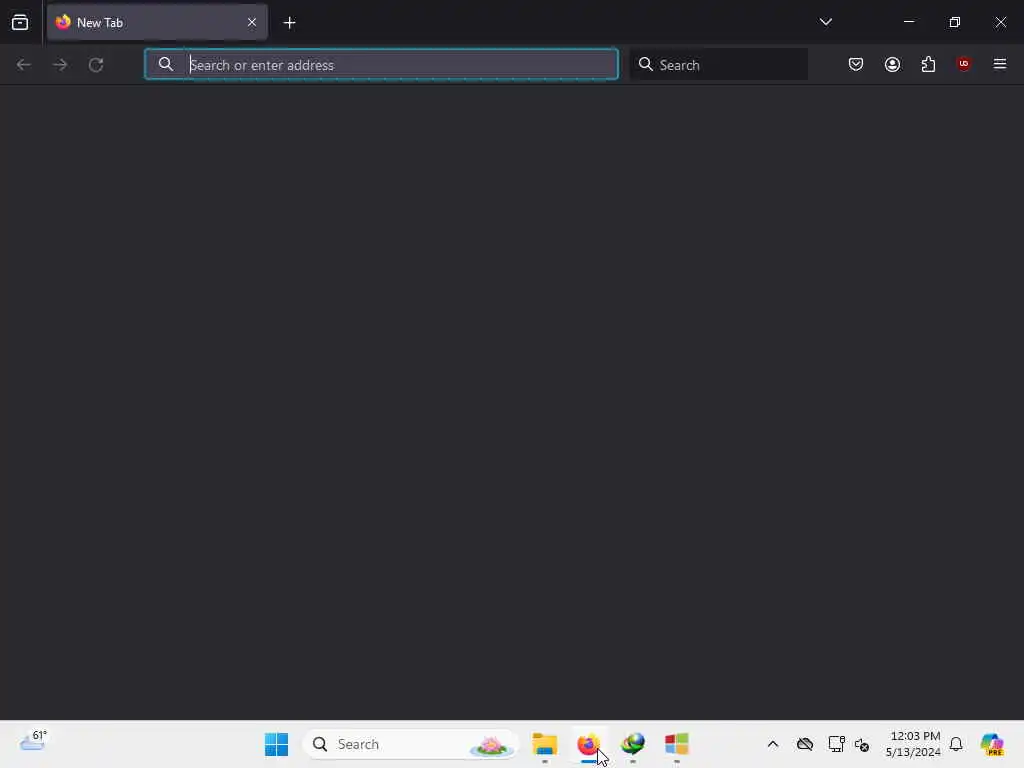
Task: Minimize the Firefox window
Action: [908, 22]
